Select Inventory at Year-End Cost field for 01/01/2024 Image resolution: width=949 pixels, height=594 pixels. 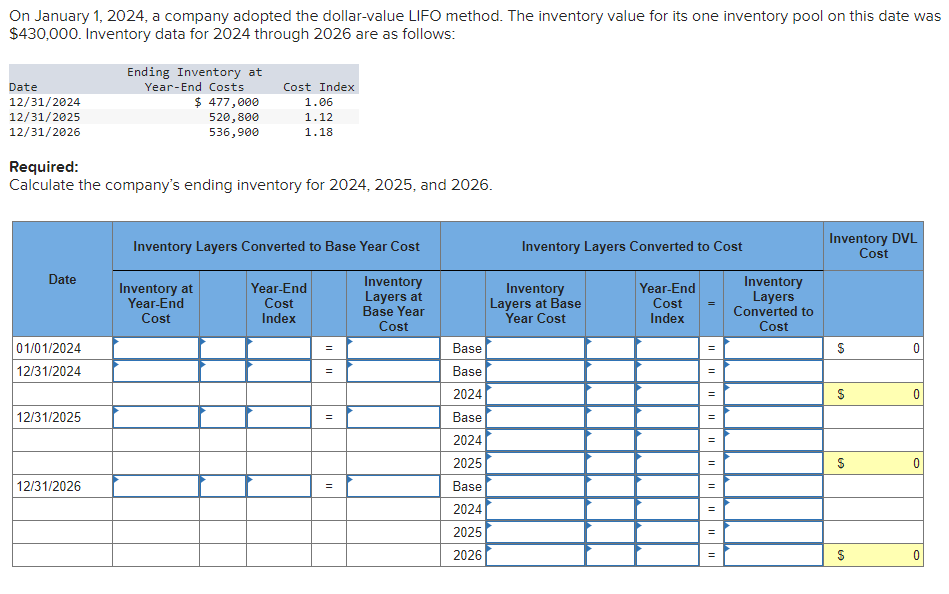pyautogui.click(x=156, y=348)
